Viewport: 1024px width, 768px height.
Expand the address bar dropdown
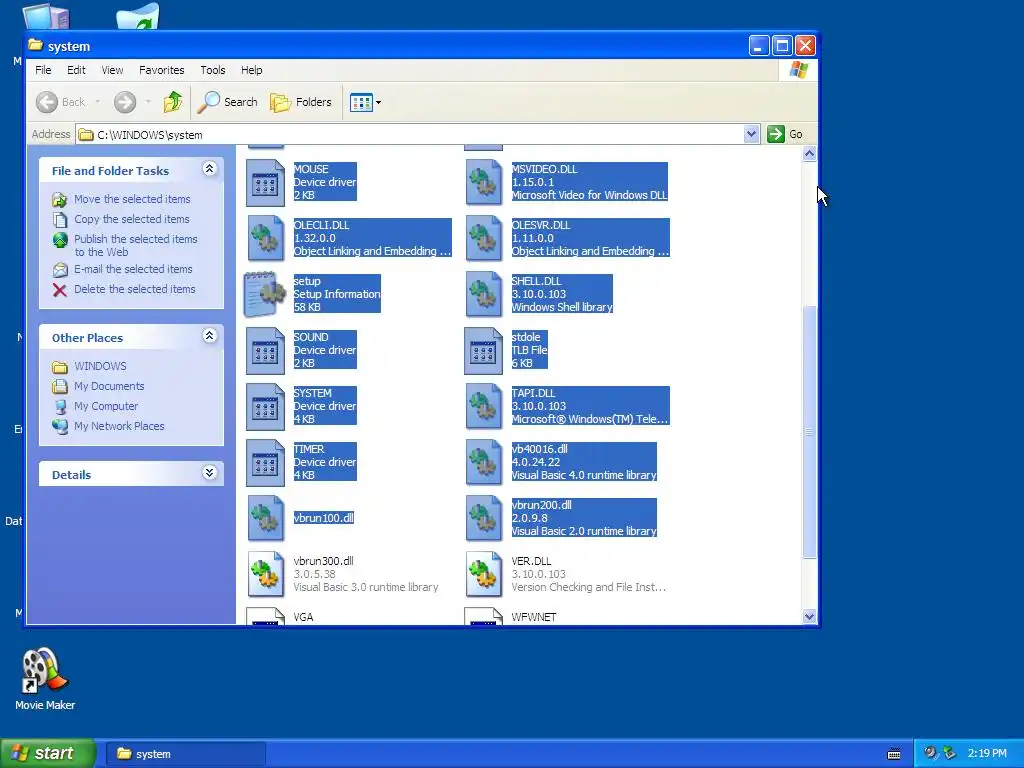(x=751, y=134)
